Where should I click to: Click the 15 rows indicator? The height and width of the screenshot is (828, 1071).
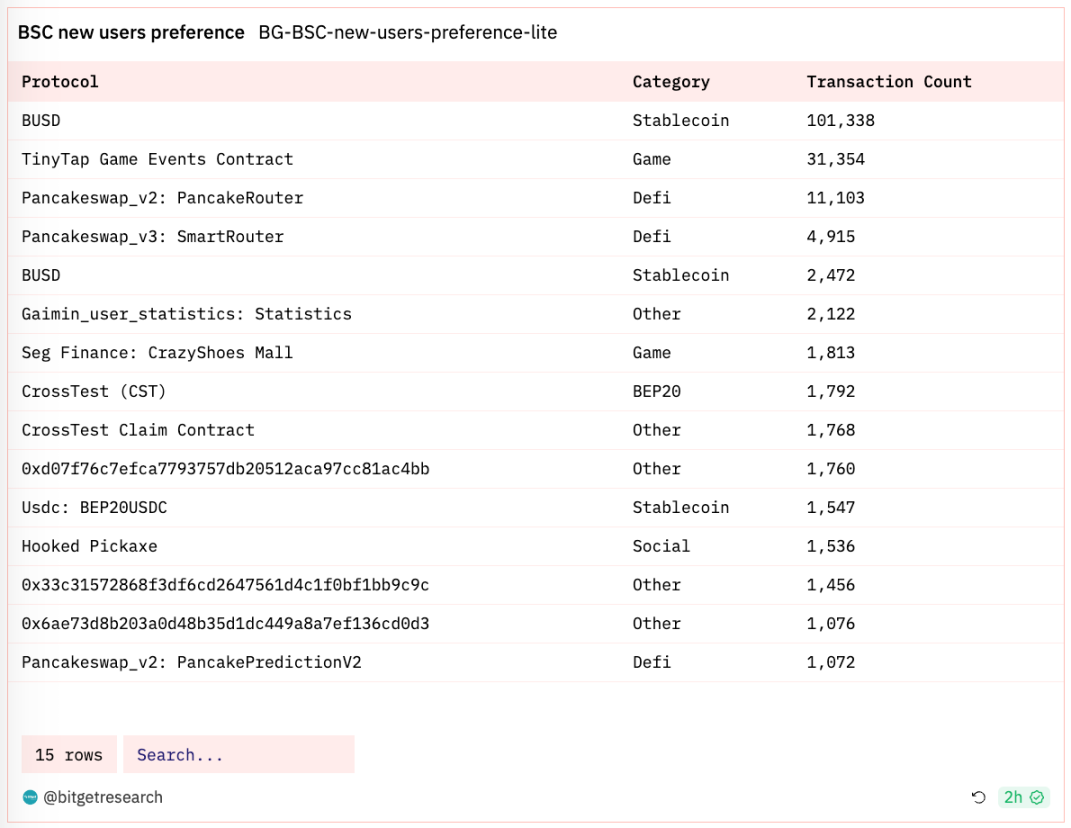[69, 755]
